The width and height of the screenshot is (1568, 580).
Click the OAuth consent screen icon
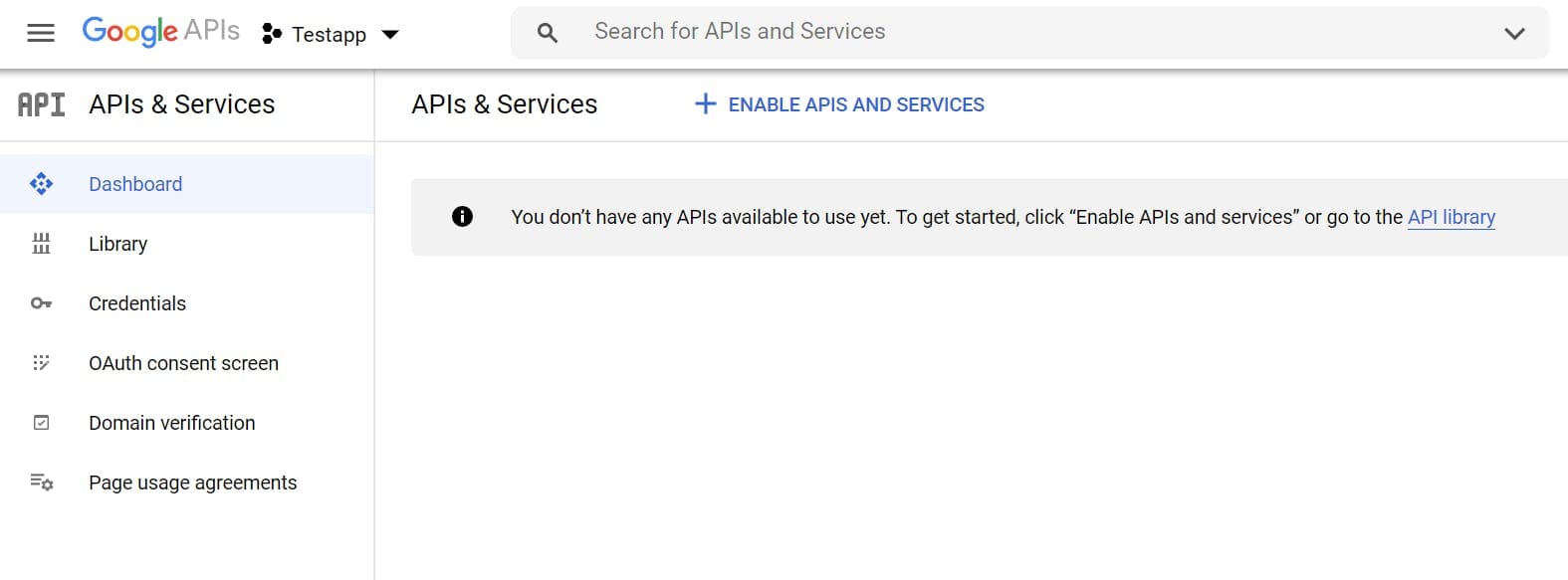41,363
